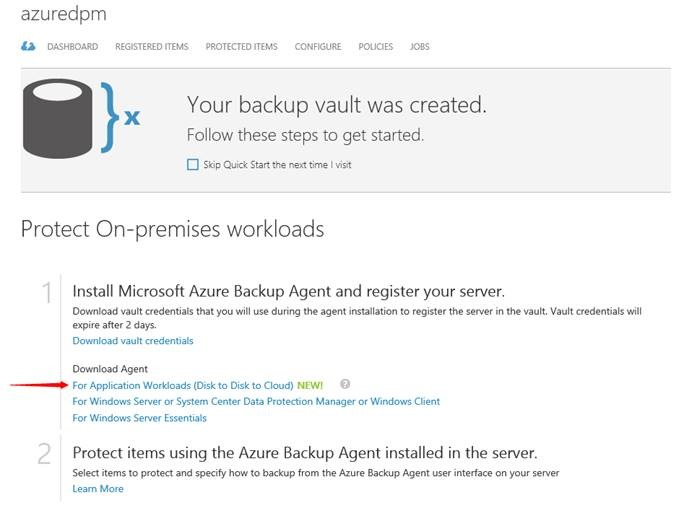Download agent for Windows Server or System Center DPM

(256, 402)
